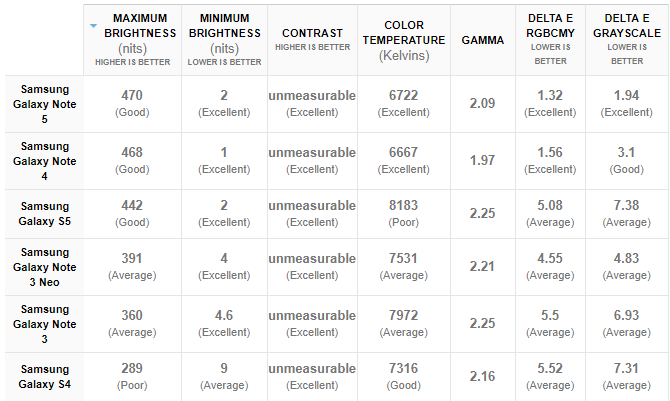Click the 470 nits cell for Note 5
The image size is (670, 401).
coord(132,104)
